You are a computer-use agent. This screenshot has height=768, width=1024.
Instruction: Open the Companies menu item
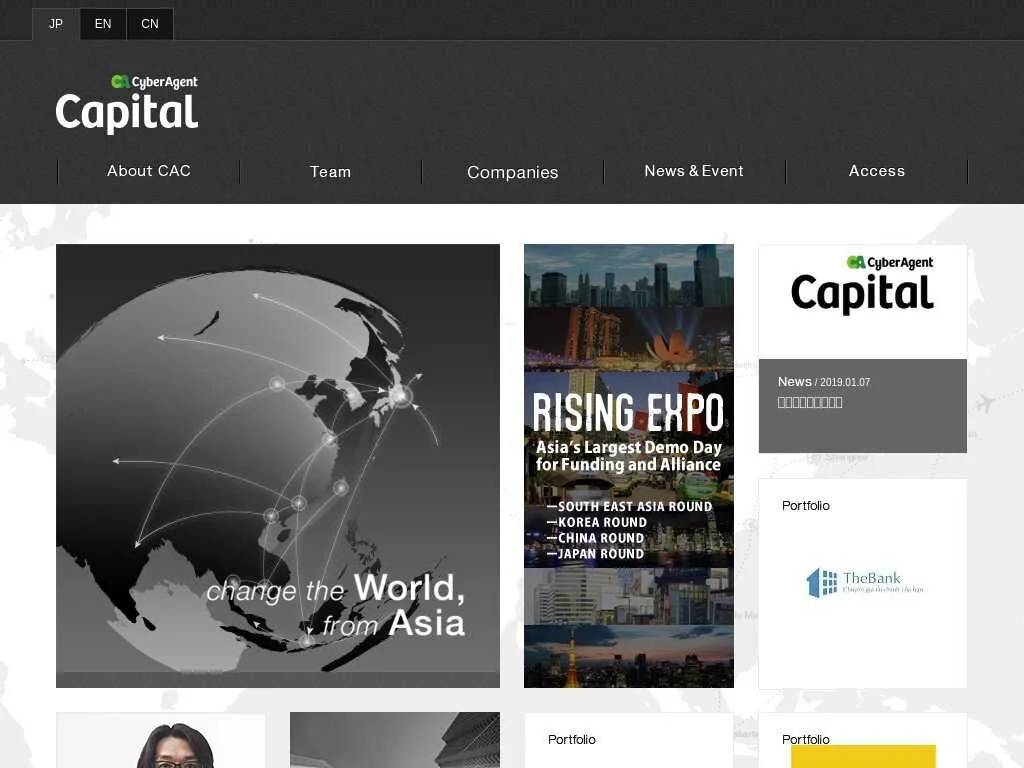513,172
